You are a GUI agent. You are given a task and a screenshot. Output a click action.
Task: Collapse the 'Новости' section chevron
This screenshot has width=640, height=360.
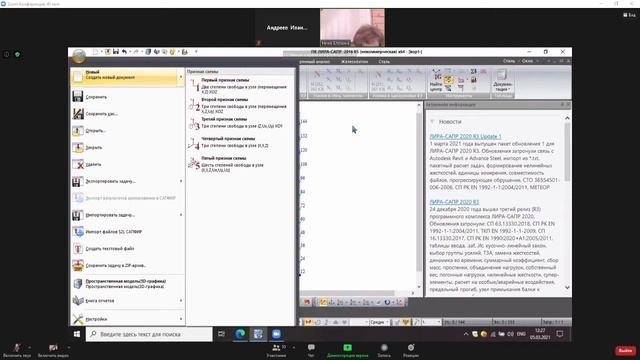[x=432, y=122]
